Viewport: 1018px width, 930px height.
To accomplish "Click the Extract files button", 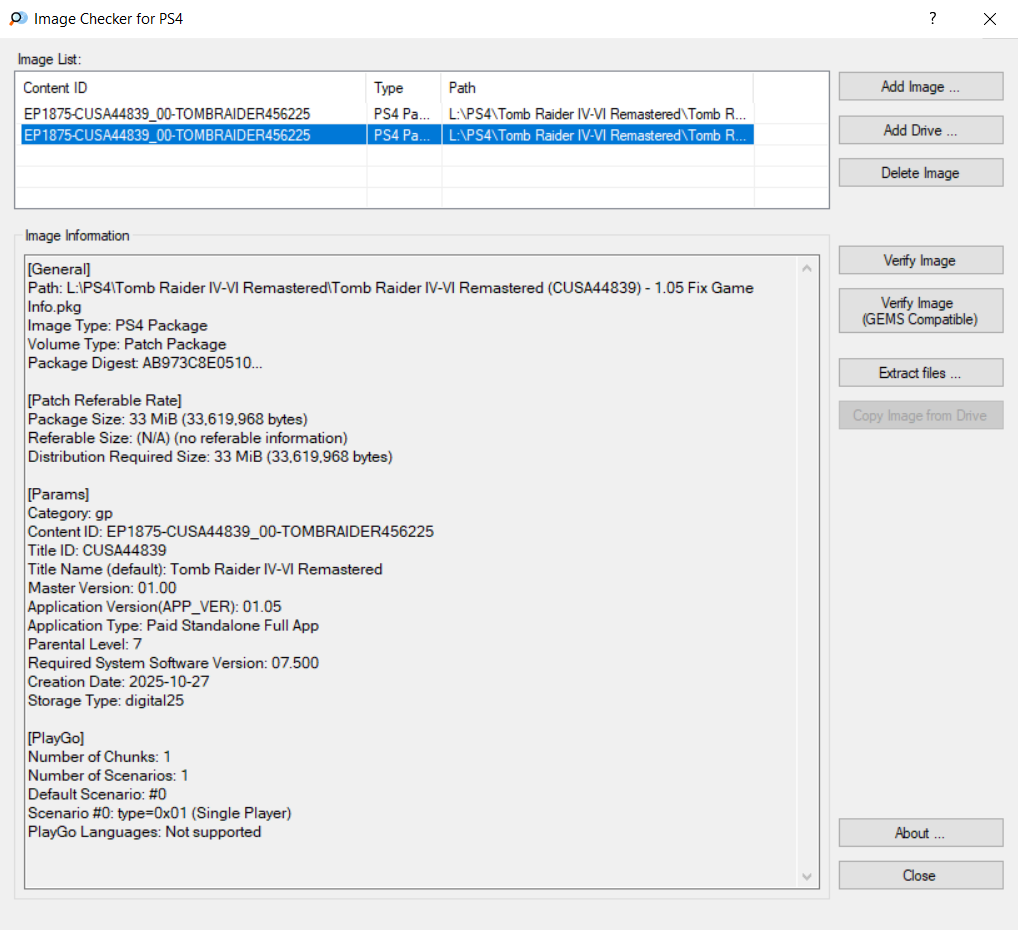I will tap(920, 373).
